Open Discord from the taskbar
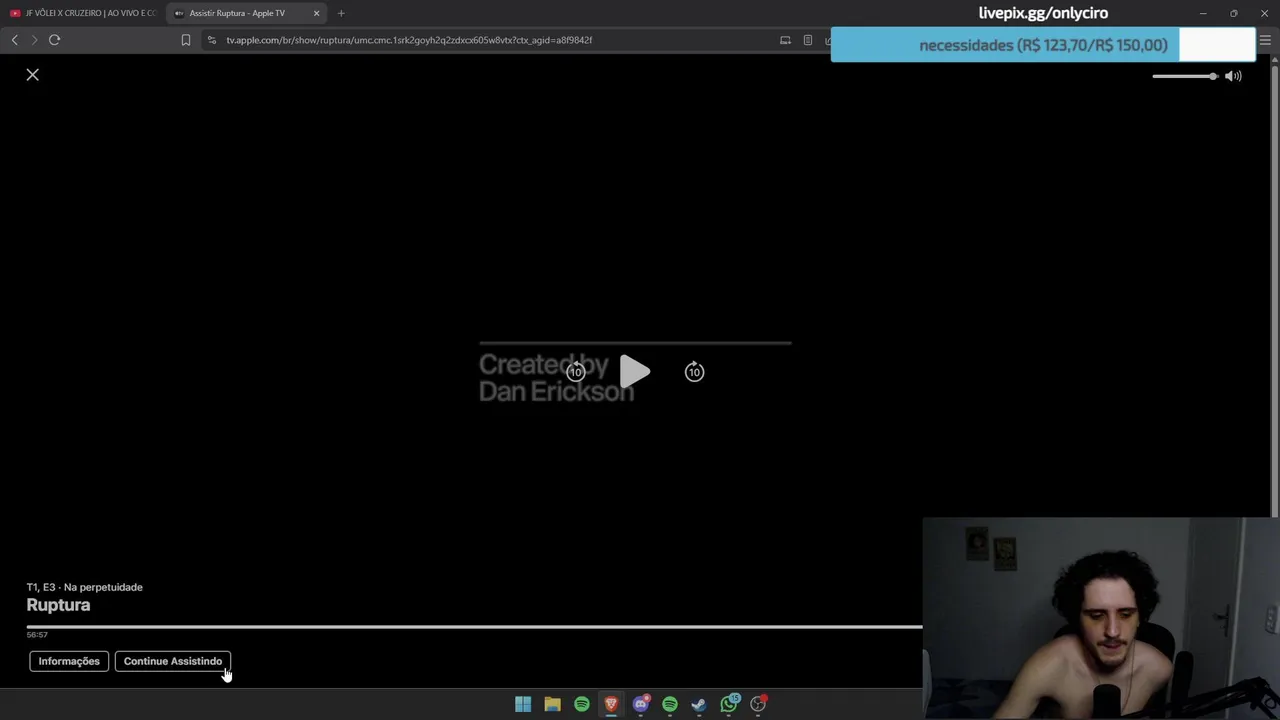The width and height of the screenshot is (1280, 720). (x=640, y=704)
